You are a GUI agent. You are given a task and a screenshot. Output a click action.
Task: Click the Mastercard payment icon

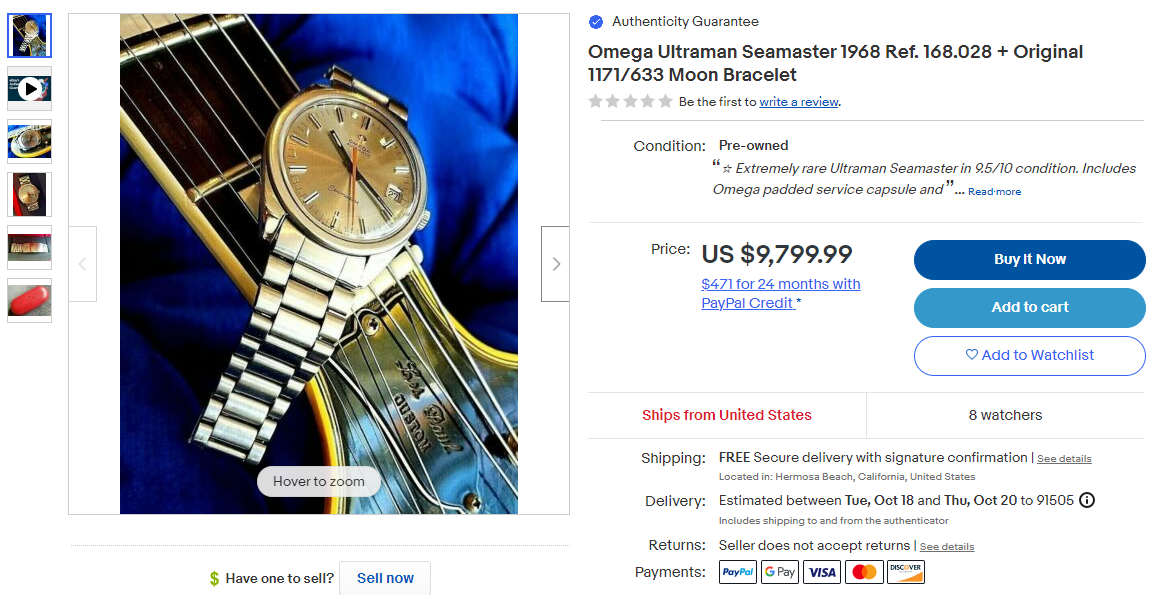864,572
